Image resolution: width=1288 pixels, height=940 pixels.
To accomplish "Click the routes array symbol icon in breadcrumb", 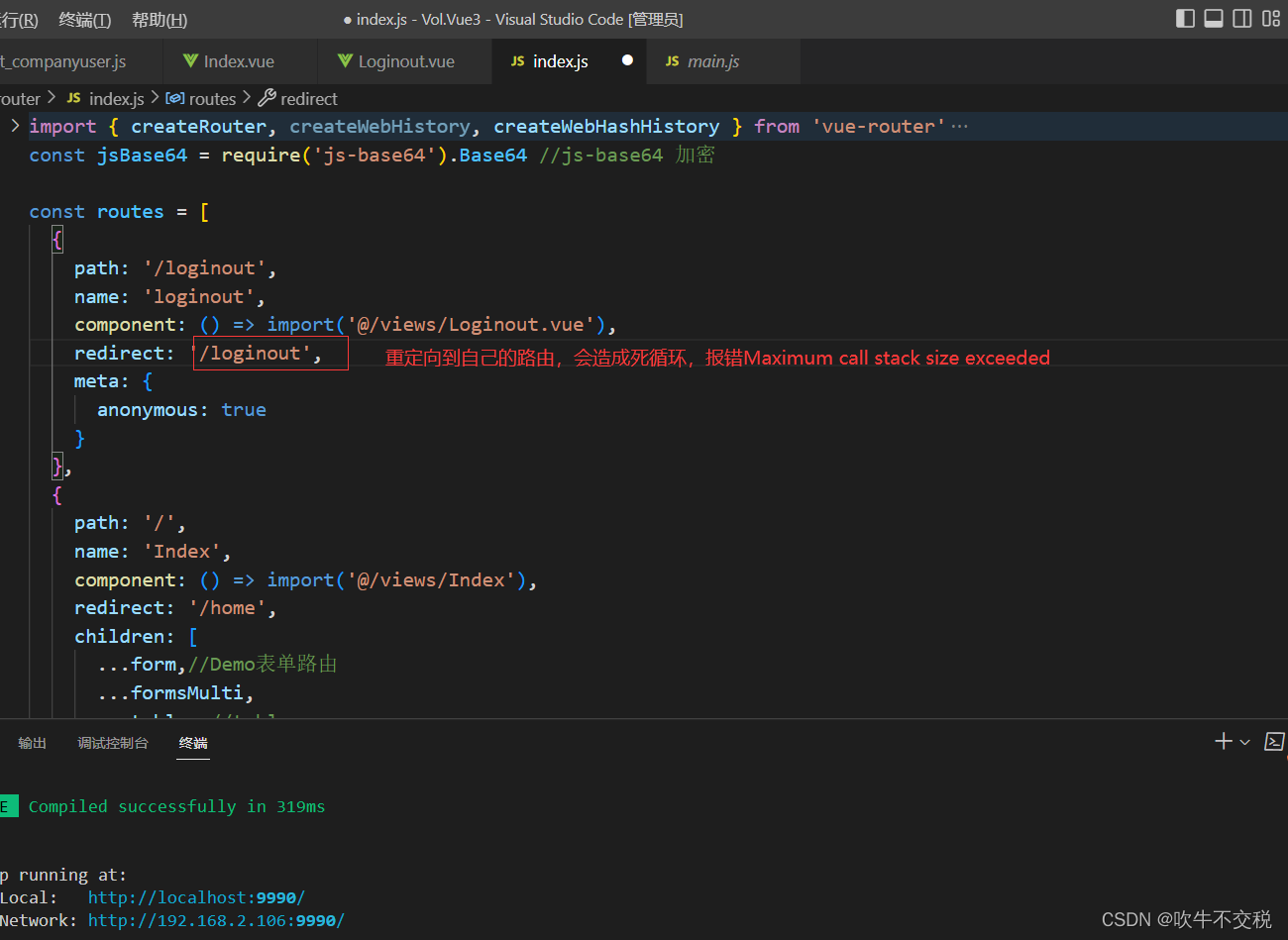I will 175,98.
